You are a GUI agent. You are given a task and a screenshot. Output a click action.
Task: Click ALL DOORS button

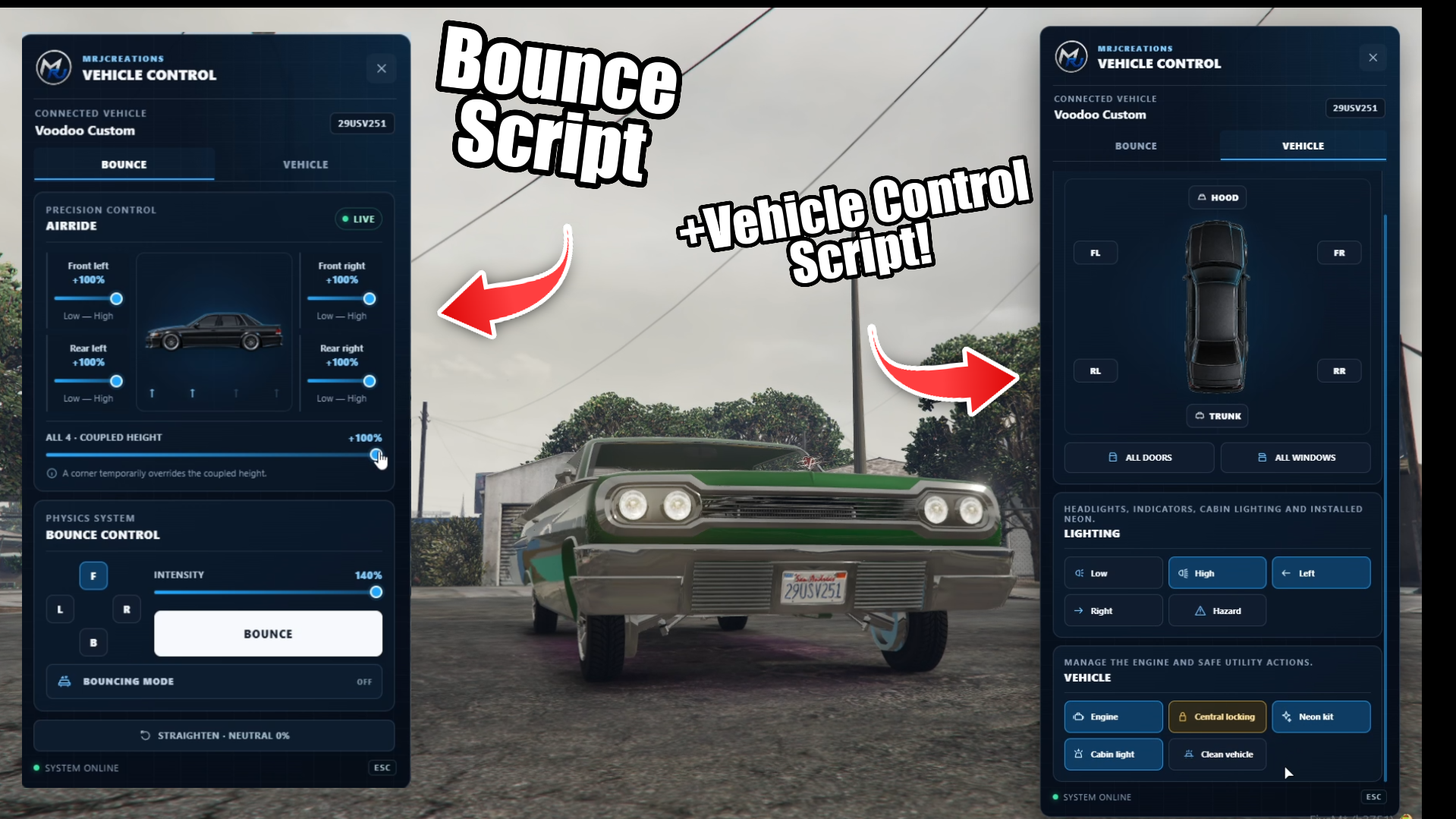pyautogui.click(x=1139, y=457)
